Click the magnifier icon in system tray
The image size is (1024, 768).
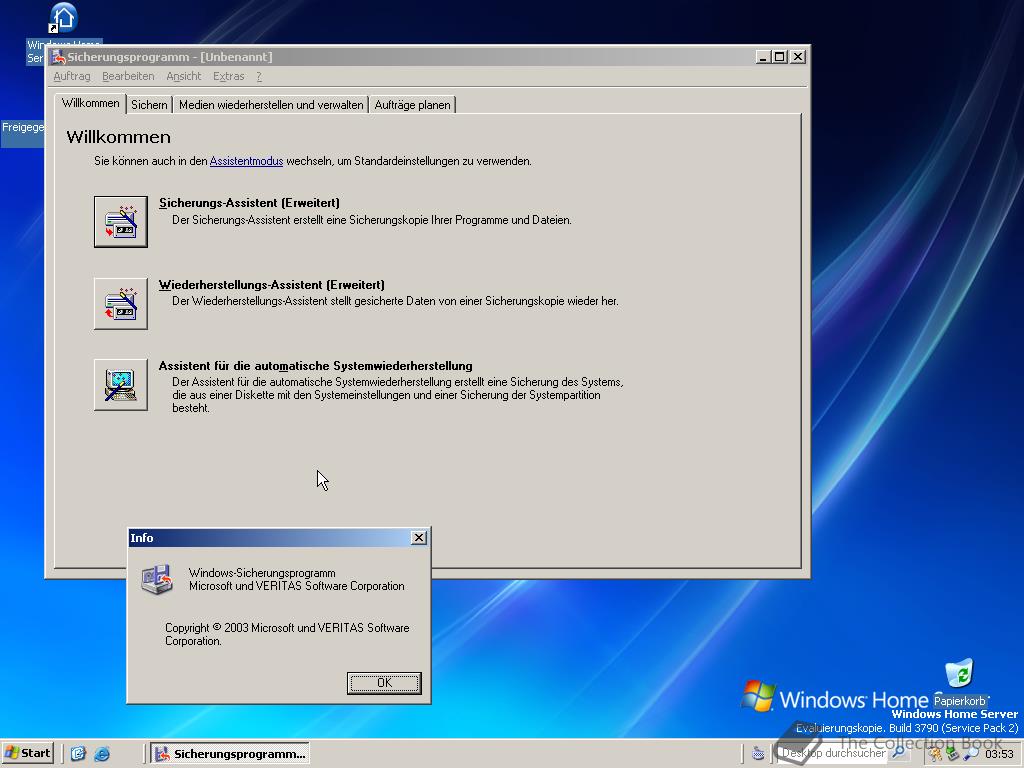970,754
